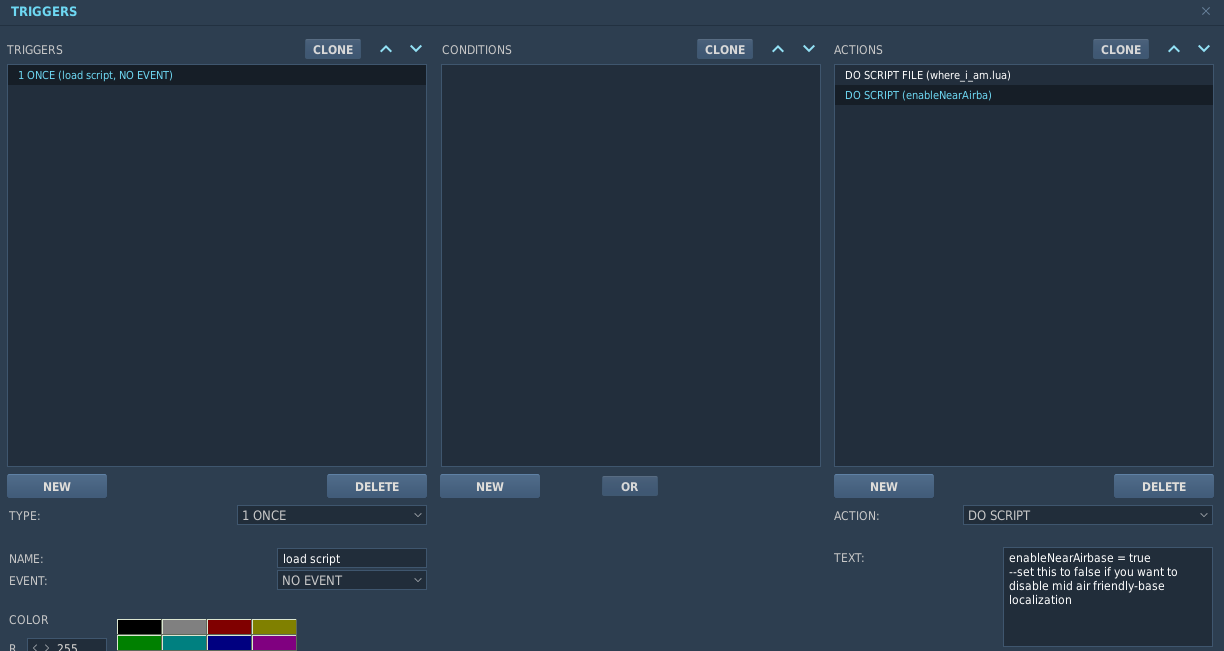This screenshot has height=651, width=1224.
Task: Click the red color value stepper arrows
Action: (x=41, y=647)
